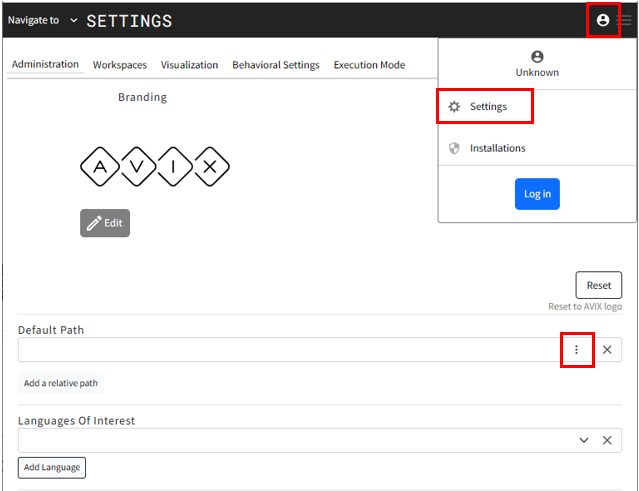The height and width of the screenshot is (491, 639).
Task: Expand the Navigate to dropdown
Action: point(73,21)
